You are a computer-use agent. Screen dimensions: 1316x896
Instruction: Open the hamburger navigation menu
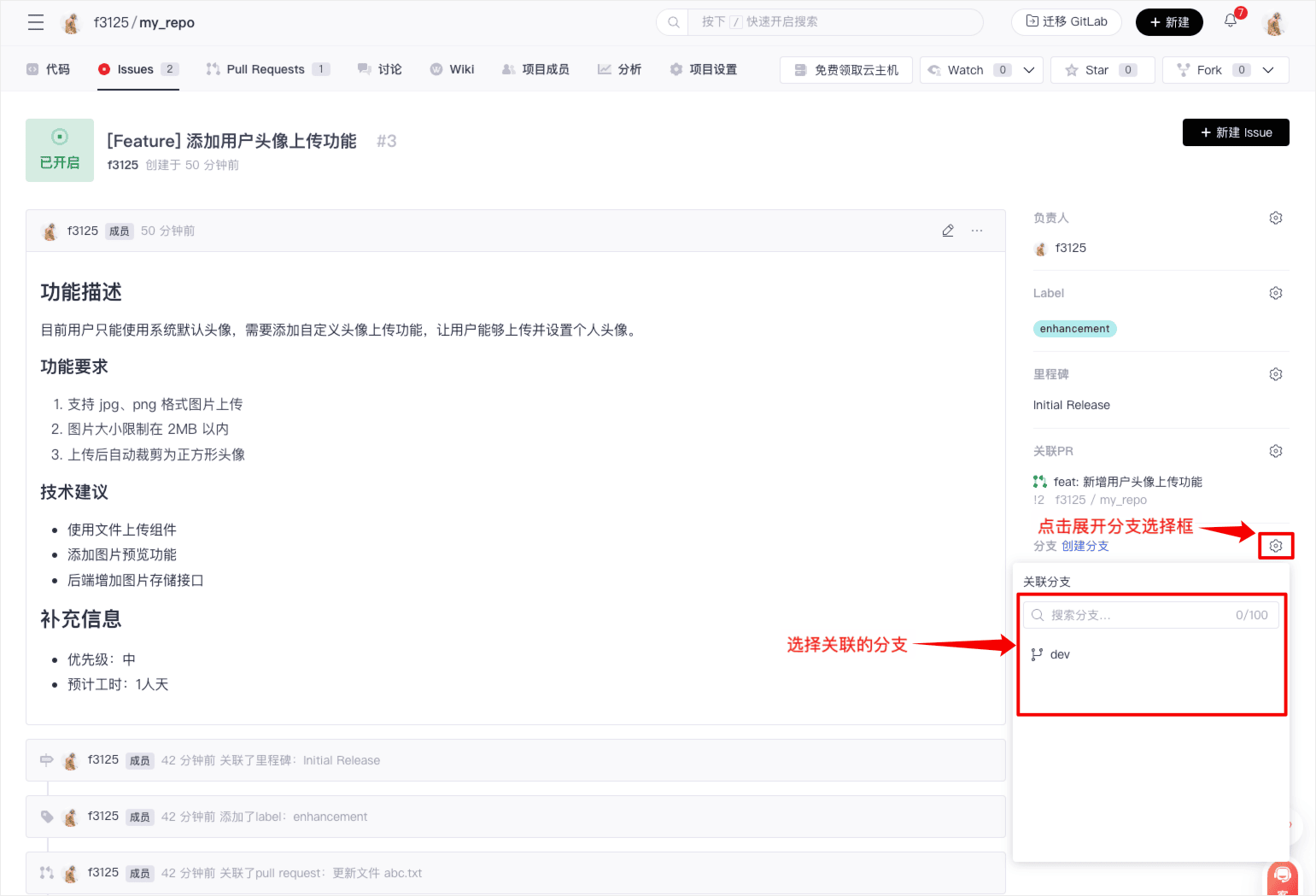pos(36,22)
